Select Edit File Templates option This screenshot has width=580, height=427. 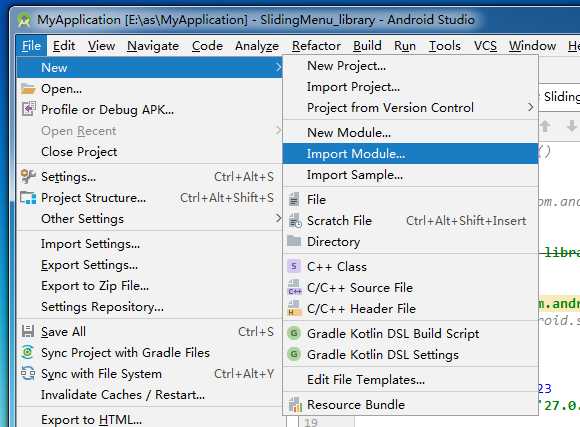365,380
